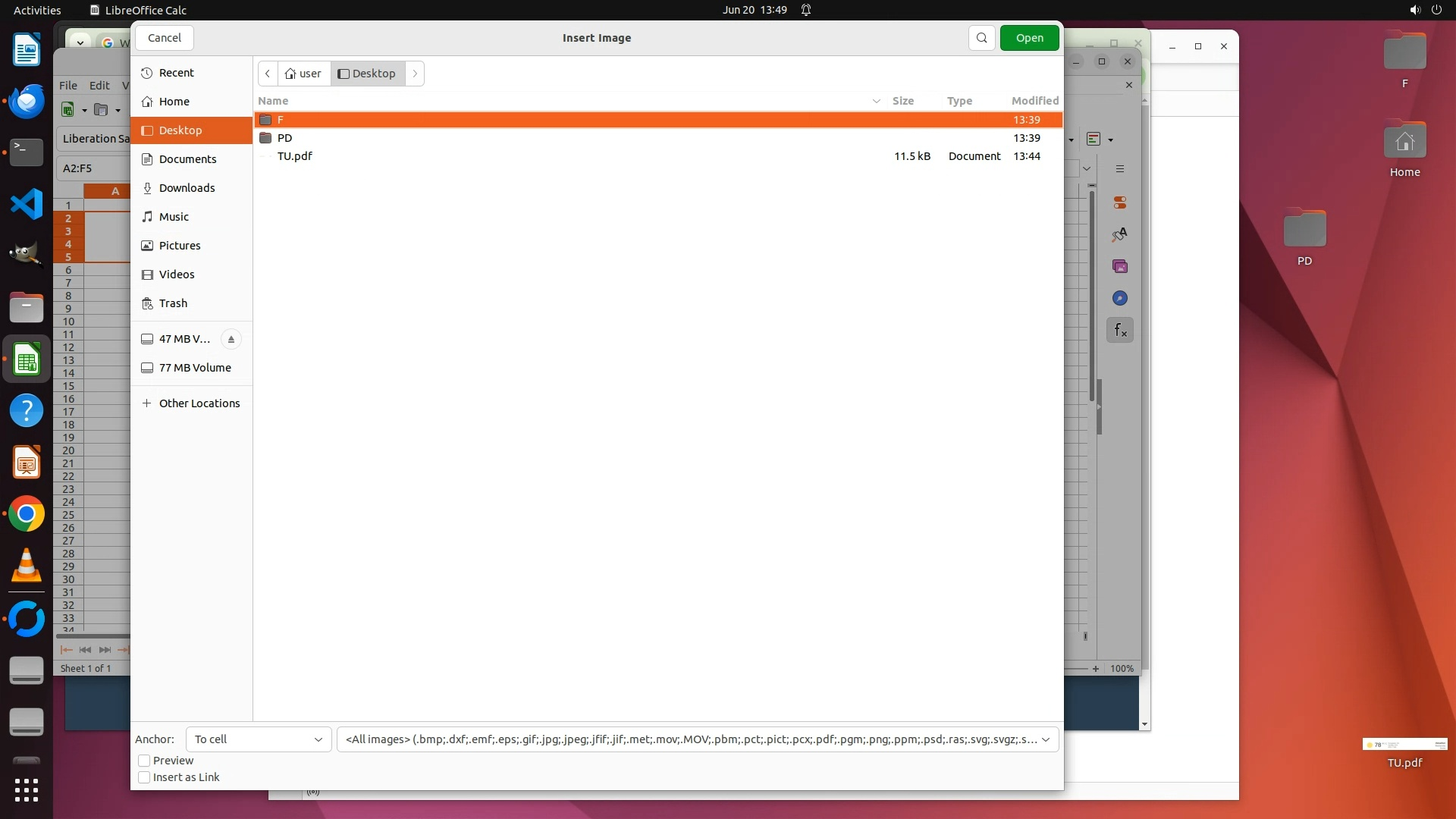1456x819 pixels.
Task: Expand the All images file filter
Action: pos(697,739)
